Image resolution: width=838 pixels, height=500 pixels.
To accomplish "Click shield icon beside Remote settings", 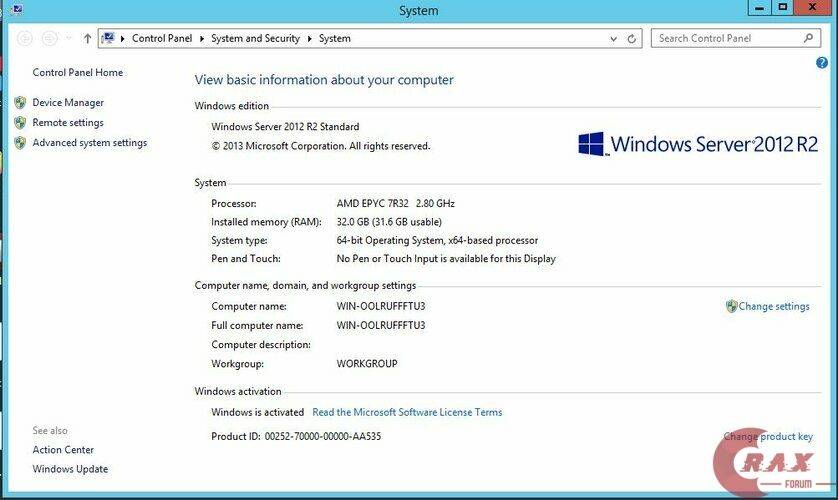I will (x=20, y=123).
